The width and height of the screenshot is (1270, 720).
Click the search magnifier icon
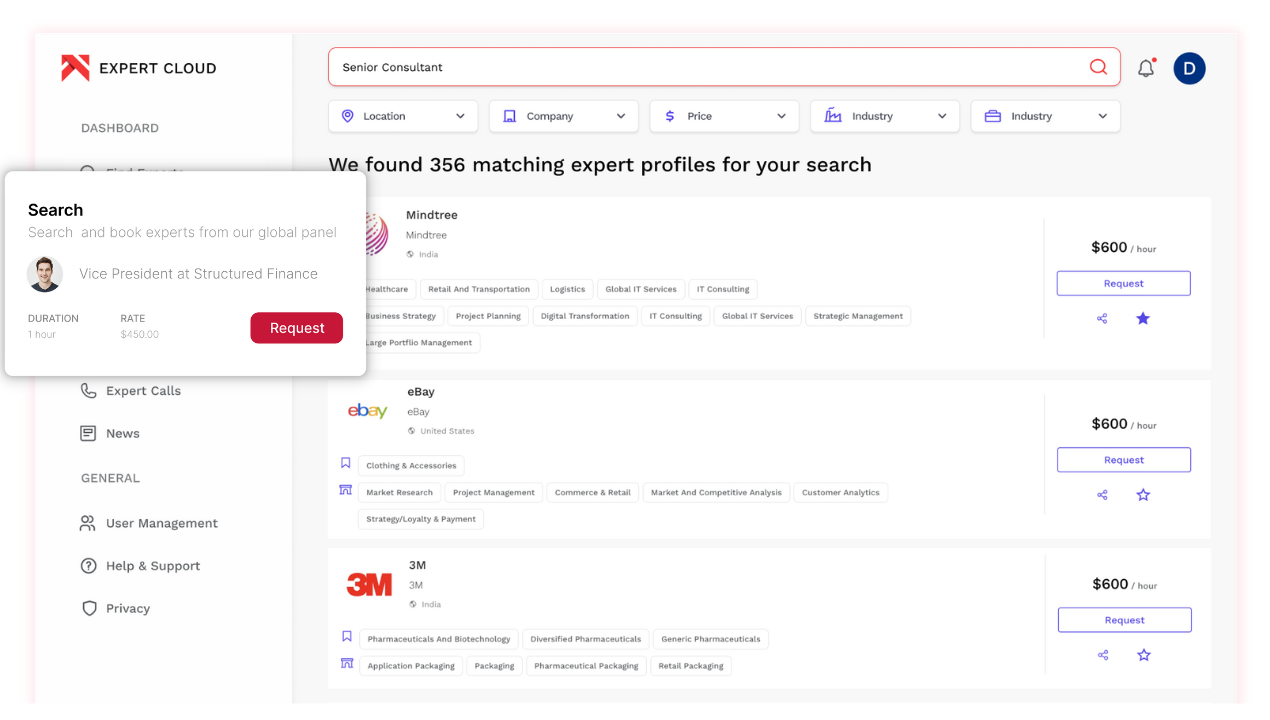1098,67
